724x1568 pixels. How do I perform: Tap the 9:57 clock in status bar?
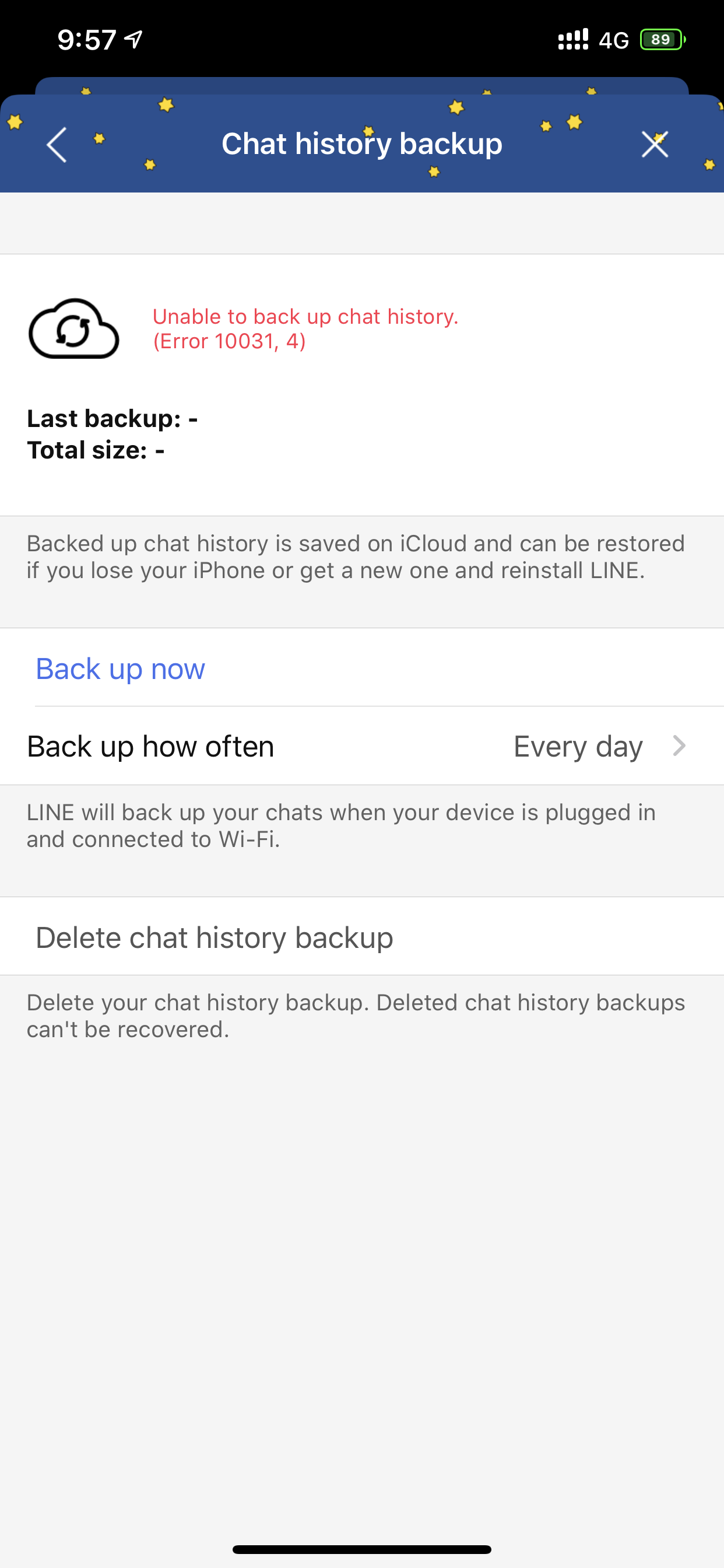click(x=86, y=40)
